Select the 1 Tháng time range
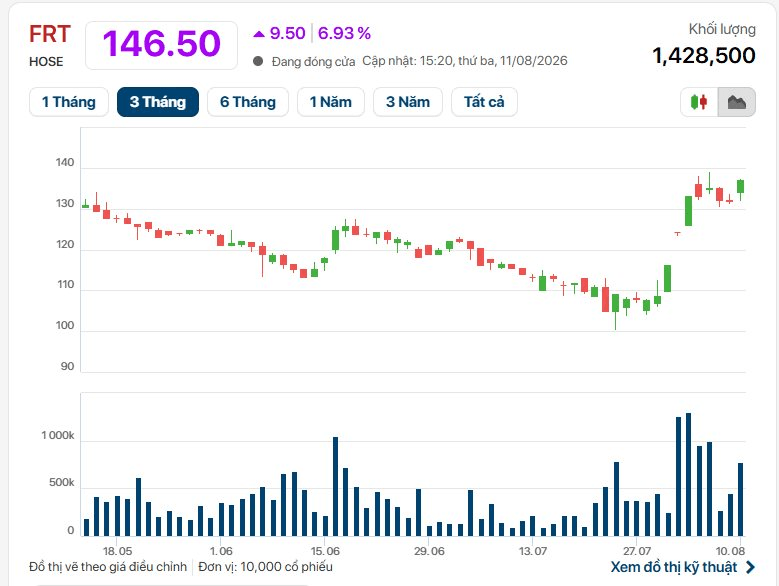Viewport: 779px width, 586px height. [x=69, y=102]
